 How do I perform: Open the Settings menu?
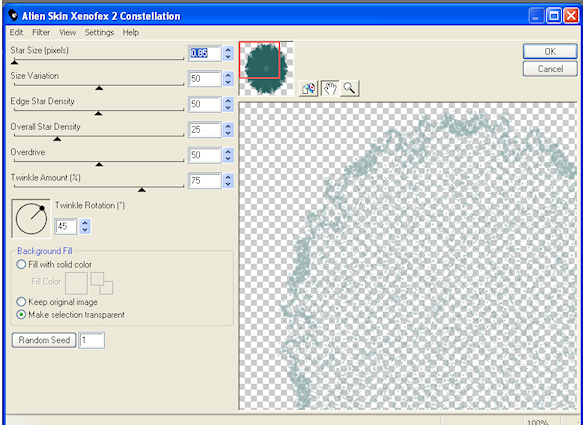pos(99,32)
